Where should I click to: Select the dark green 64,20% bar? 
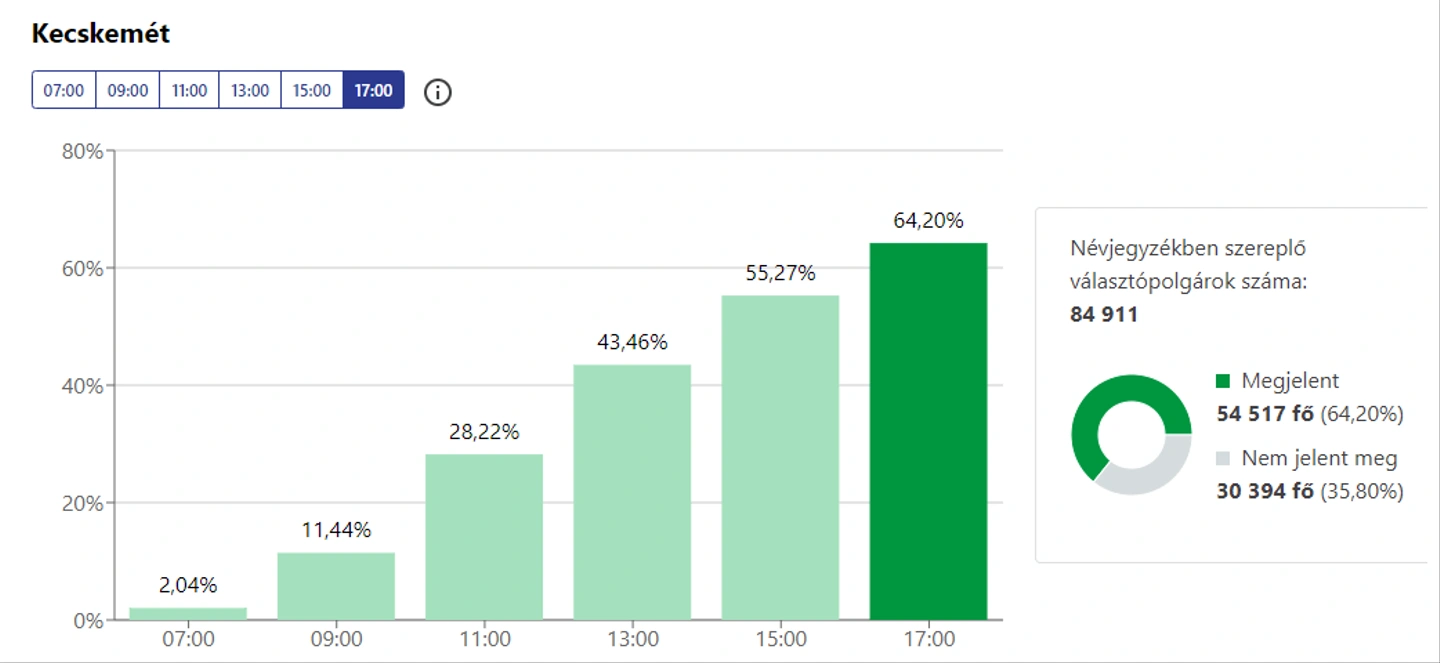pyautogui.click(x=928, y=431)
